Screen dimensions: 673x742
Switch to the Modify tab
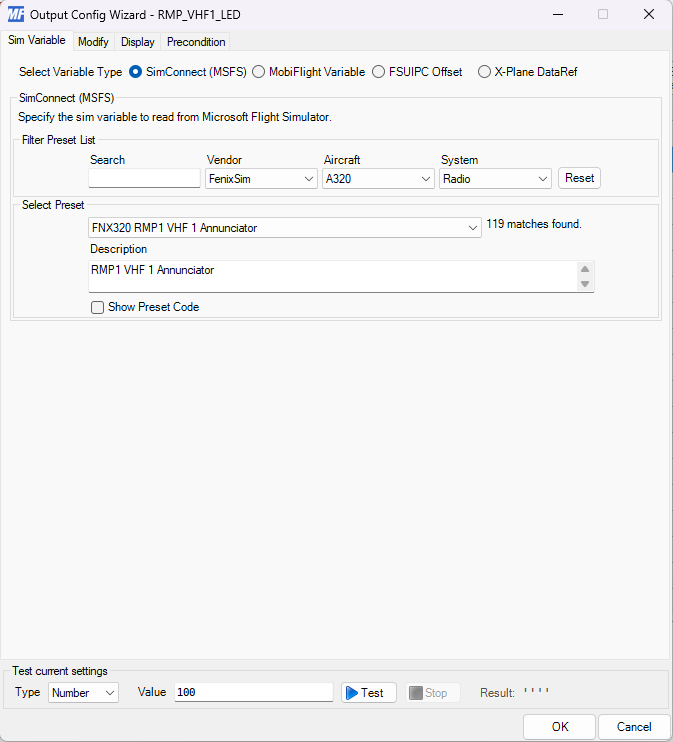(93, 42)
